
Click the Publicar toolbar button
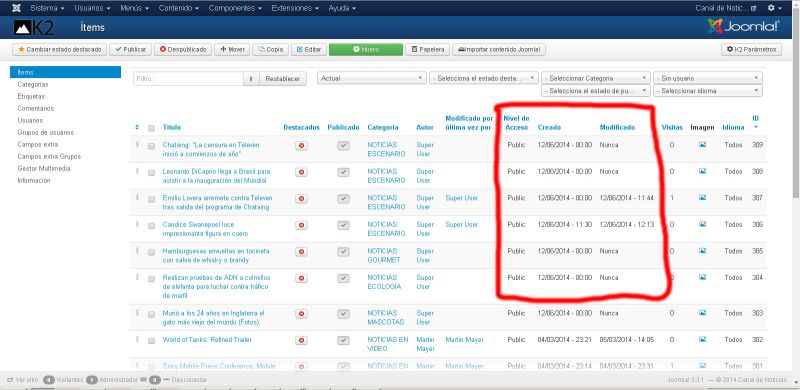tap(131, 50)
